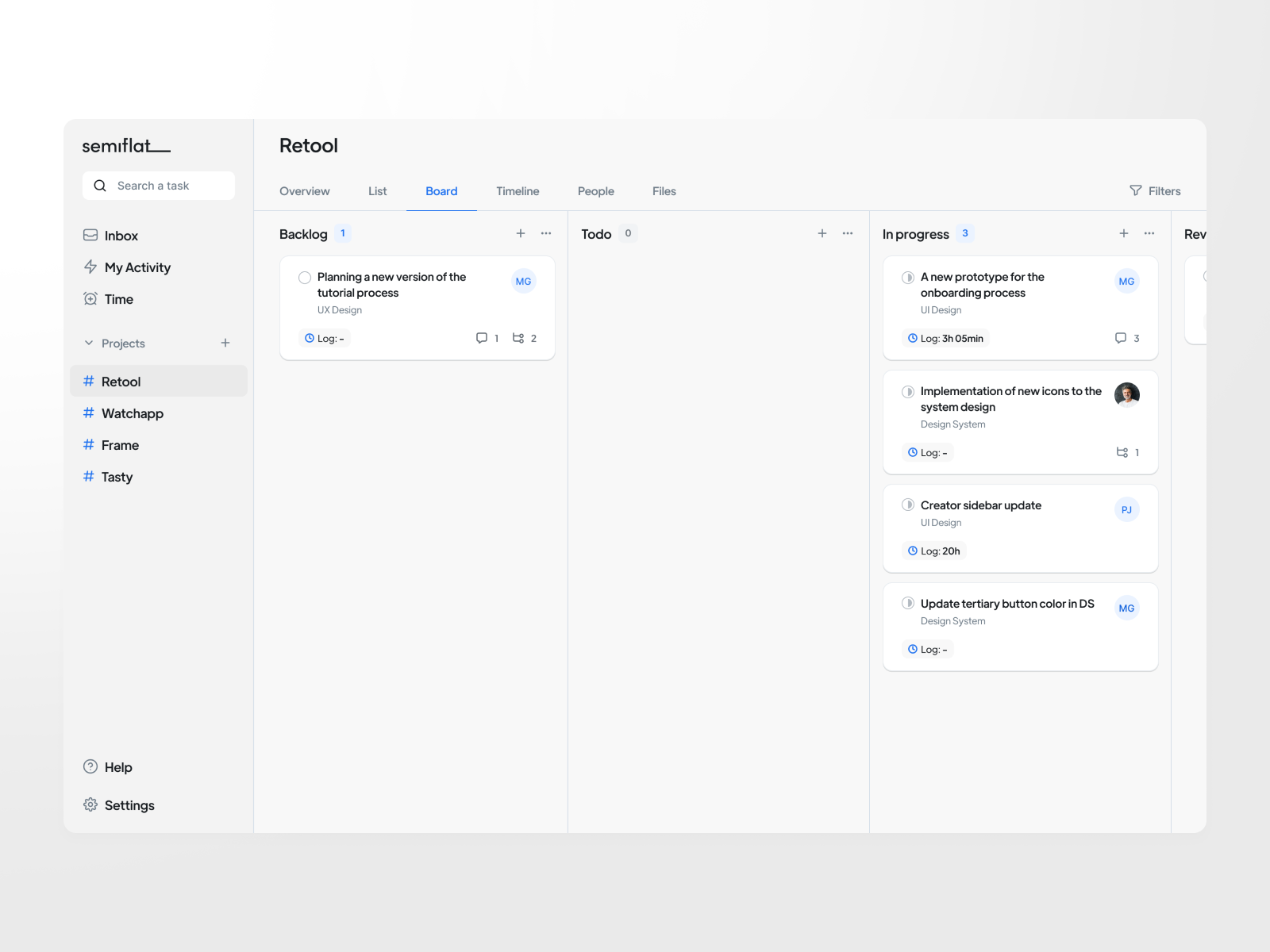Select the Watchapp project
The height and width of the screenshot is (952, 1270).
pos(132,413)
